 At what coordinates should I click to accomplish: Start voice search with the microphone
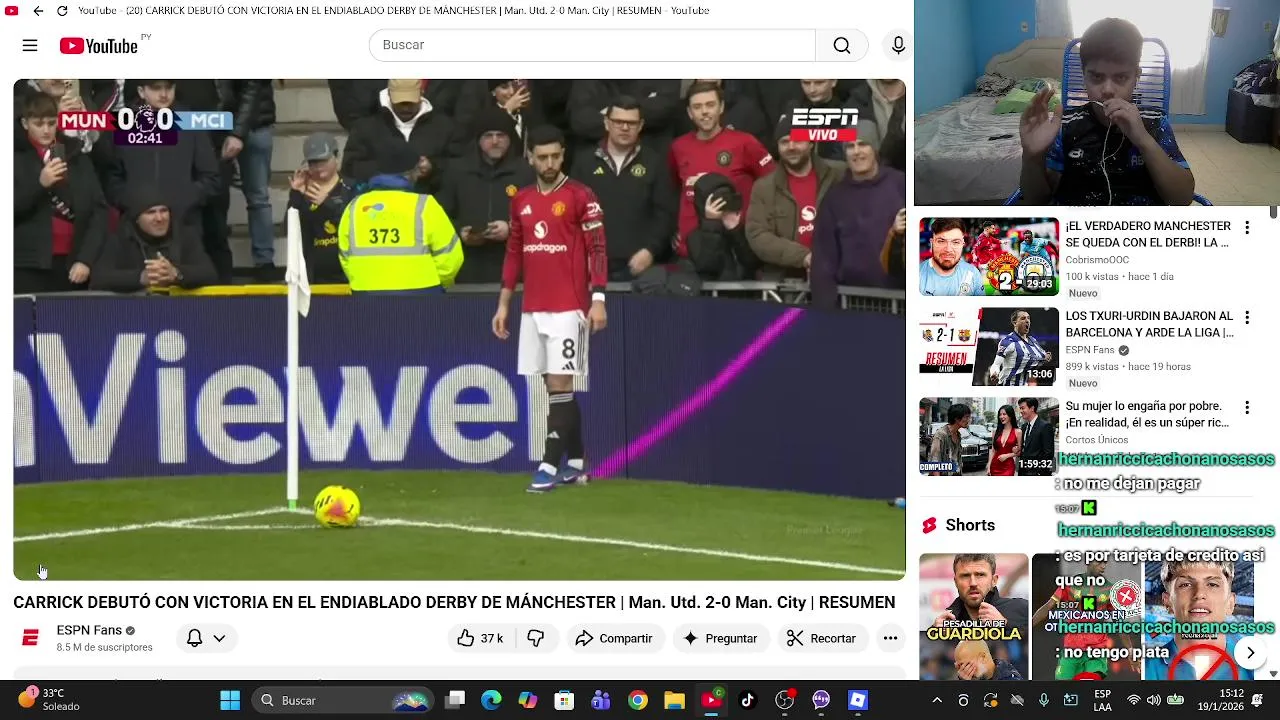pos(898,45)
